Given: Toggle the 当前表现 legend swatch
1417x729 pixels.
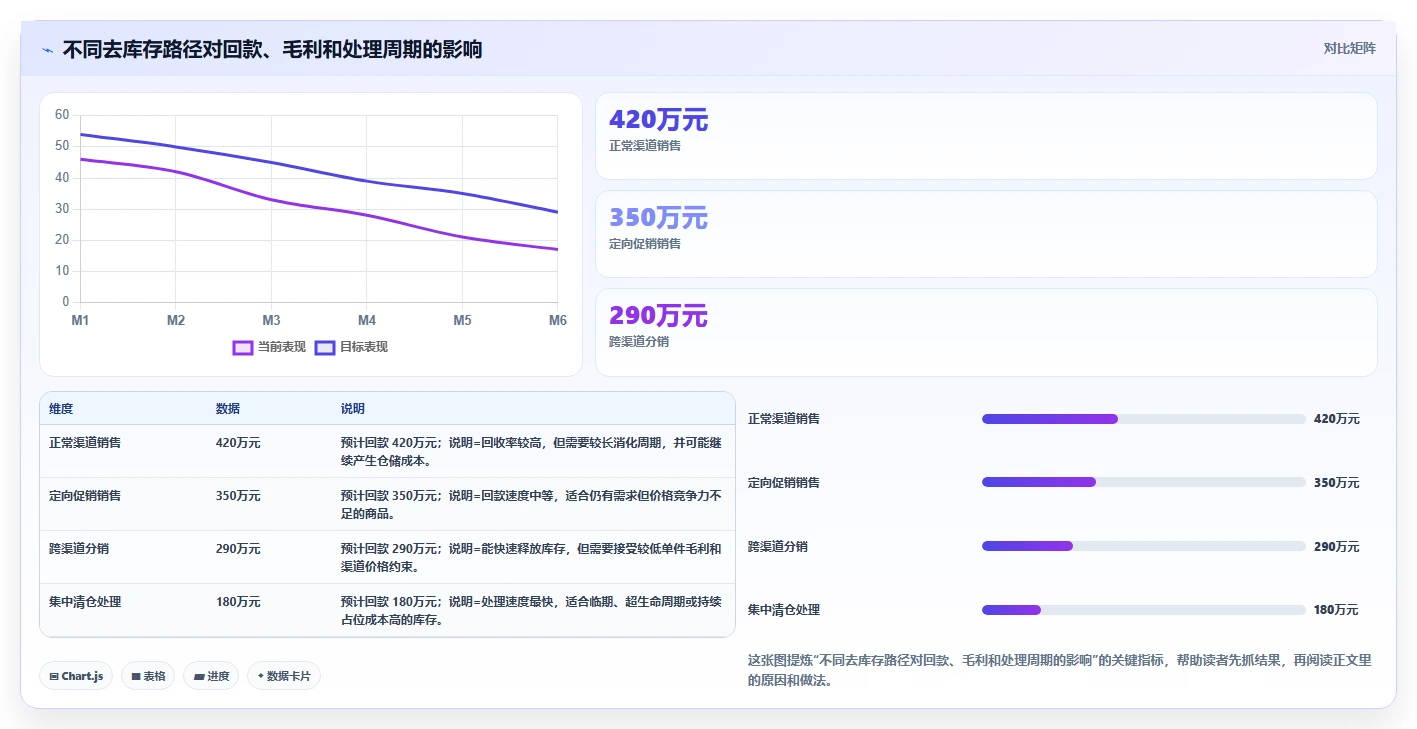Looking at the screenshot, I should (242, 347).
